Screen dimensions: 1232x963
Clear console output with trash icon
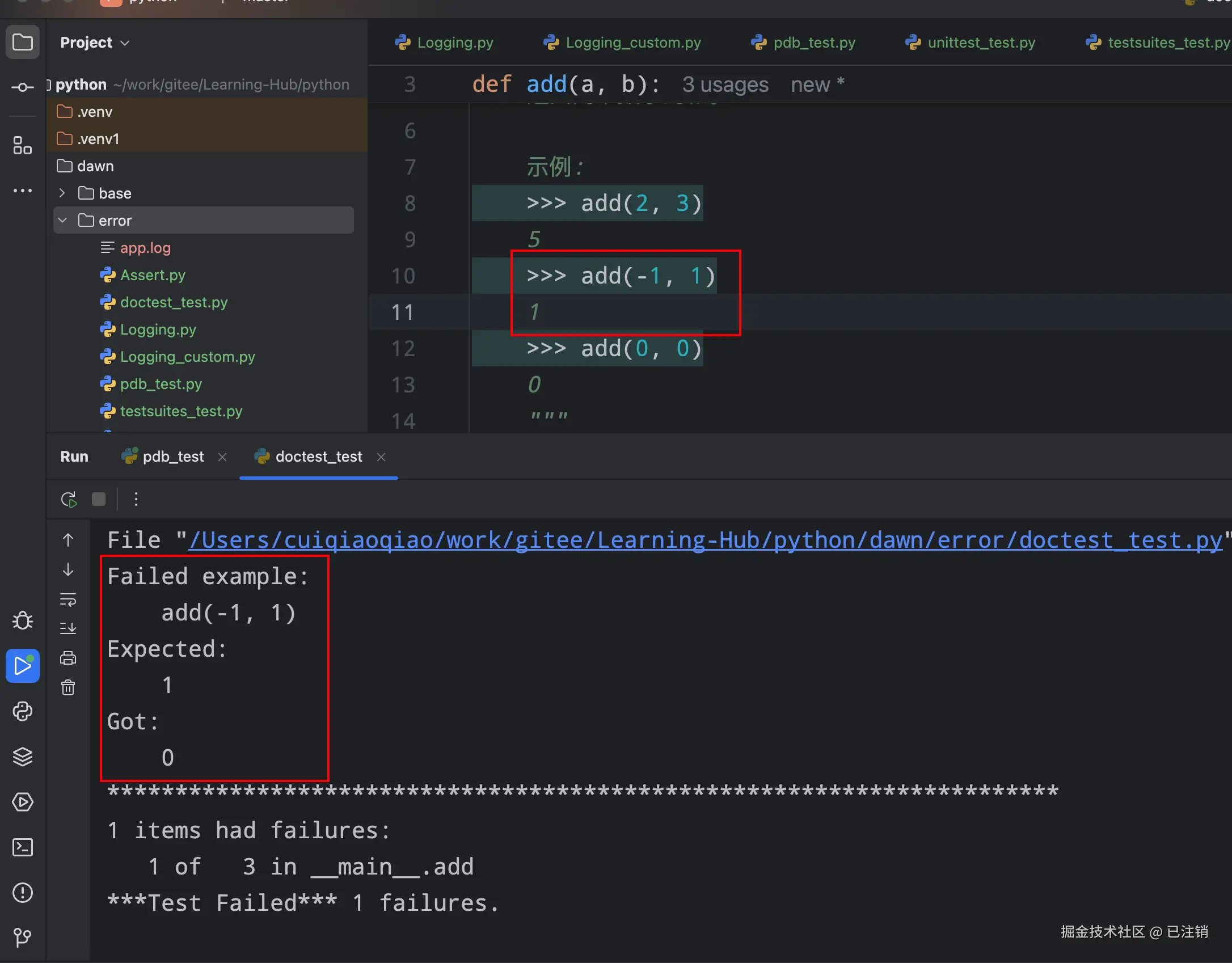pos(68,687)
